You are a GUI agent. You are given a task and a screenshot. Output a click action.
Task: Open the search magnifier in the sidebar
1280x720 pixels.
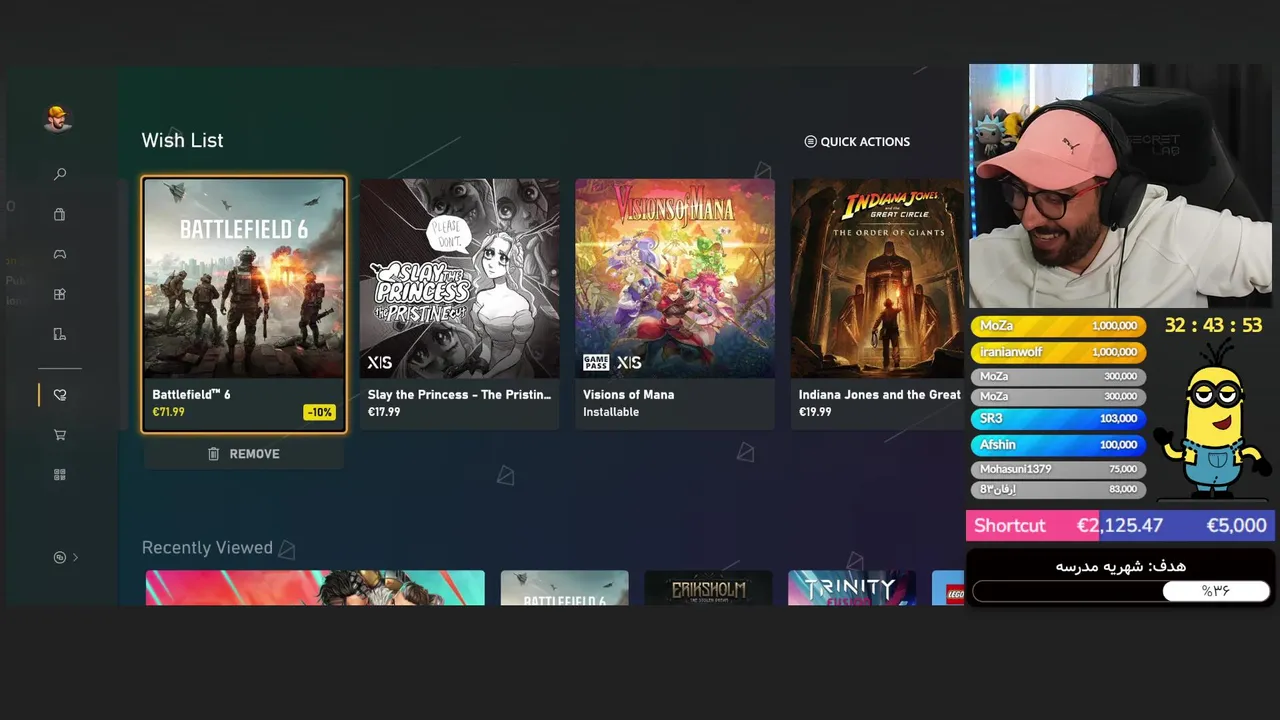(x=60, y=174)
